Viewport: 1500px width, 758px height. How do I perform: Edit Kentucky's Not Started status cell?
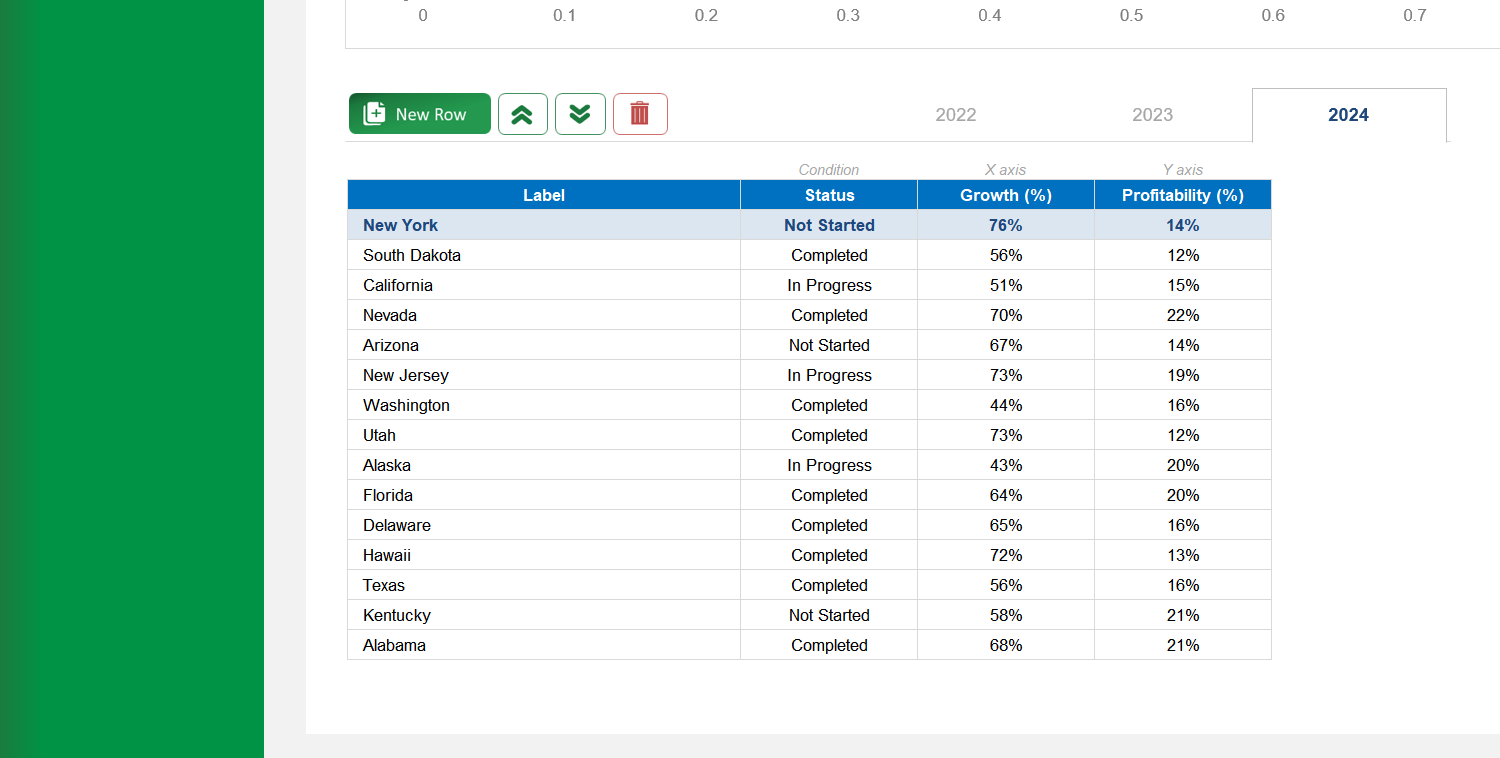[x=828, y=615]
